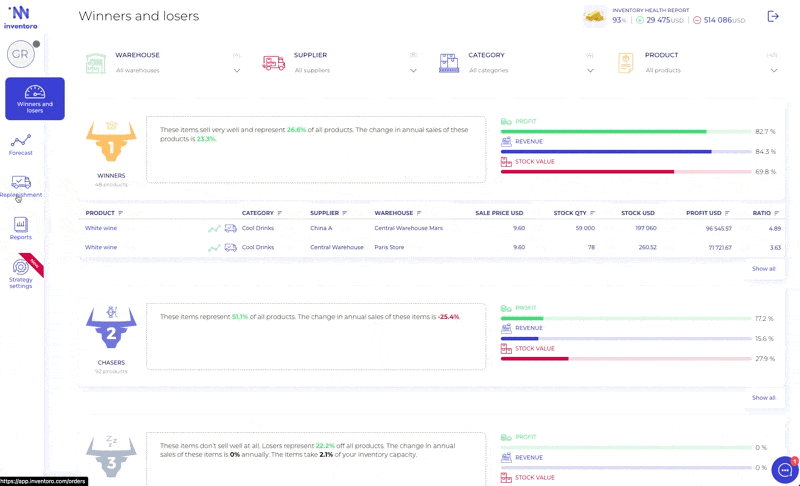This screenshot has width=800, height=486.
Task: Sort by the Ratio column filter icon
Action: point(777,213)
